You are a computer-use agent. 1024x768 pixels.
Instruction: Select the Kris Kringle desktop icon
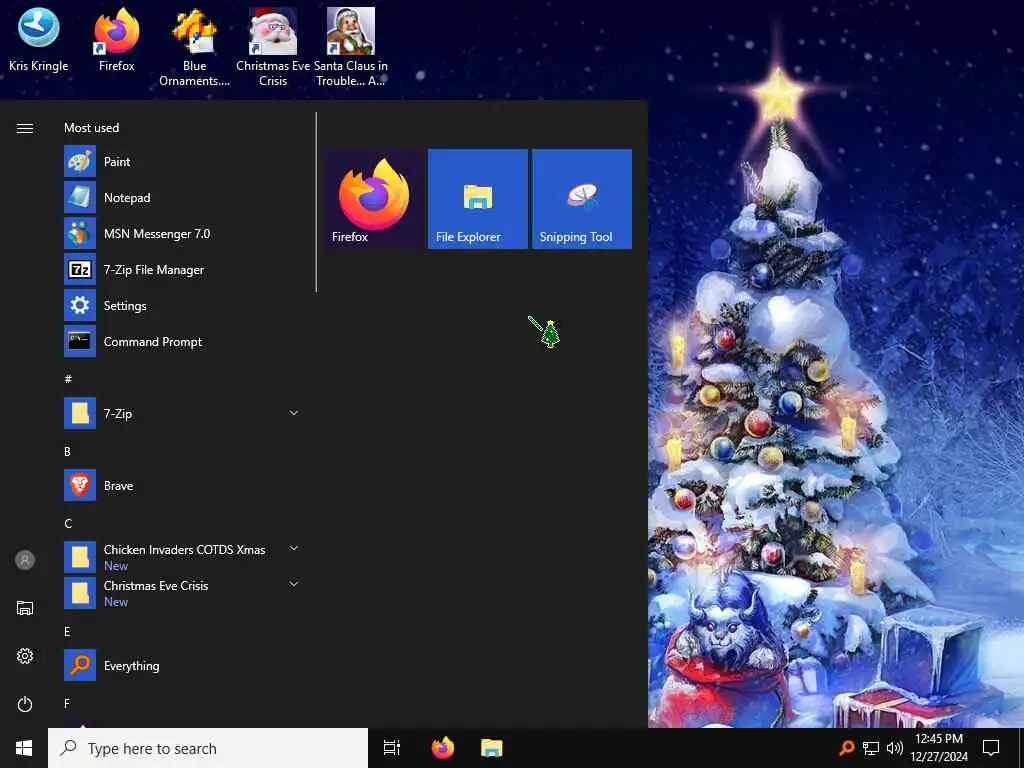tap(39, 40)
